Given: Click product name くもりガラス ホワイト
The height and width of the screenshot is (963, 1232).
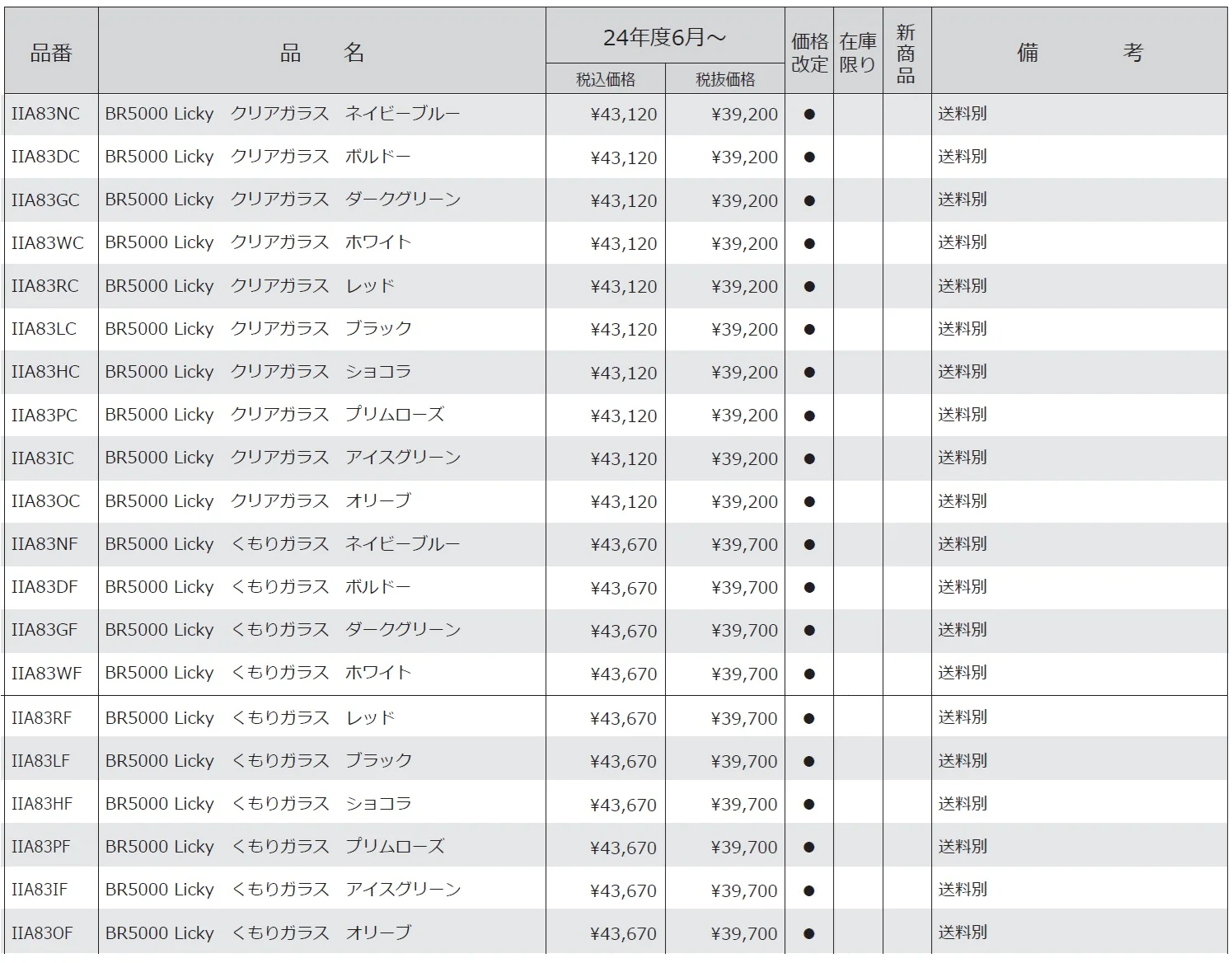Looking at the screenshot, I should click(x=320, y=673).
